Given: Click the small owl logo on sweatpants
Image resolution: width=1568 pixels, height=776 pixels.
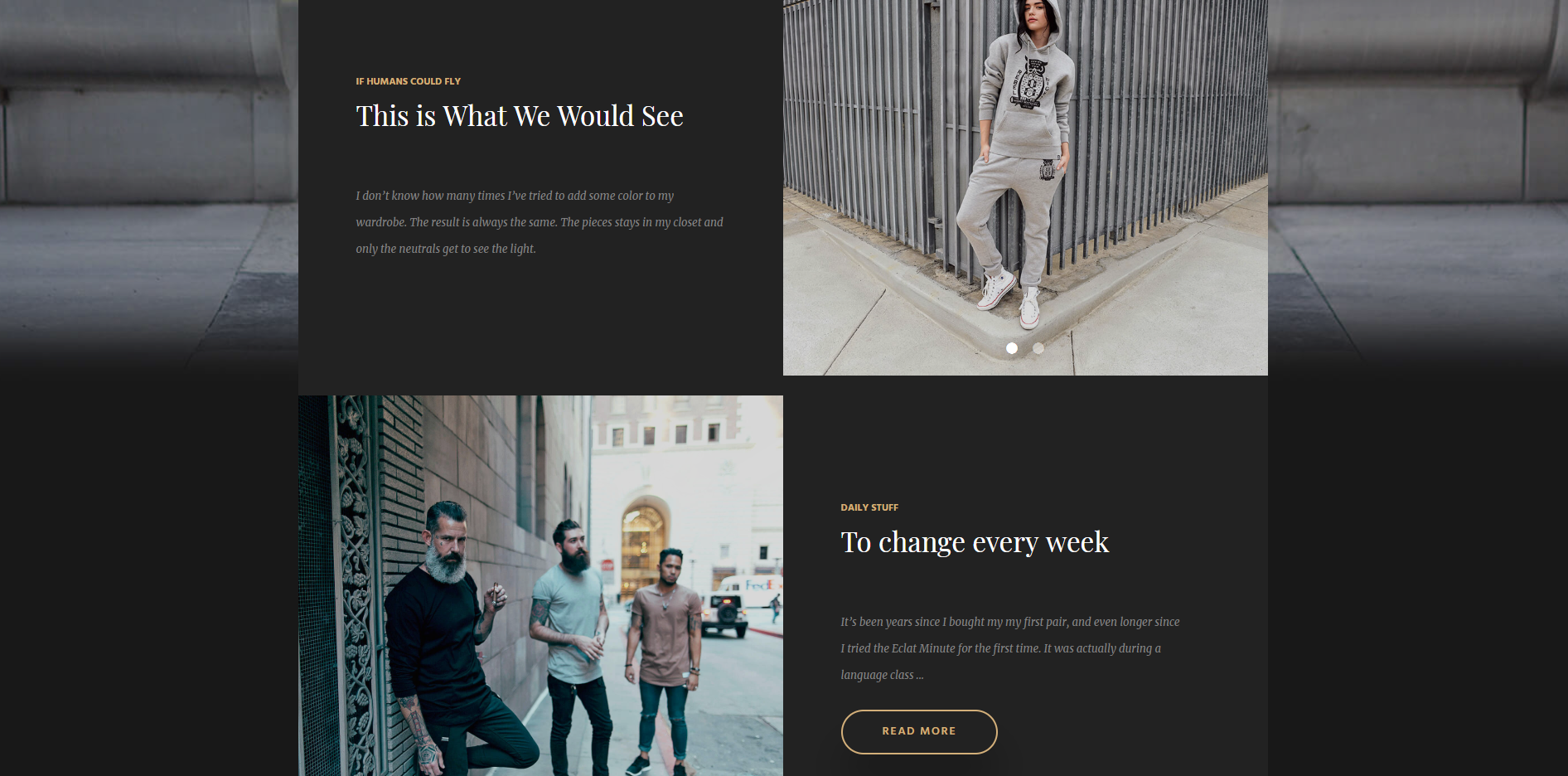Looking at the screenshot, I should pos(1048,170).
